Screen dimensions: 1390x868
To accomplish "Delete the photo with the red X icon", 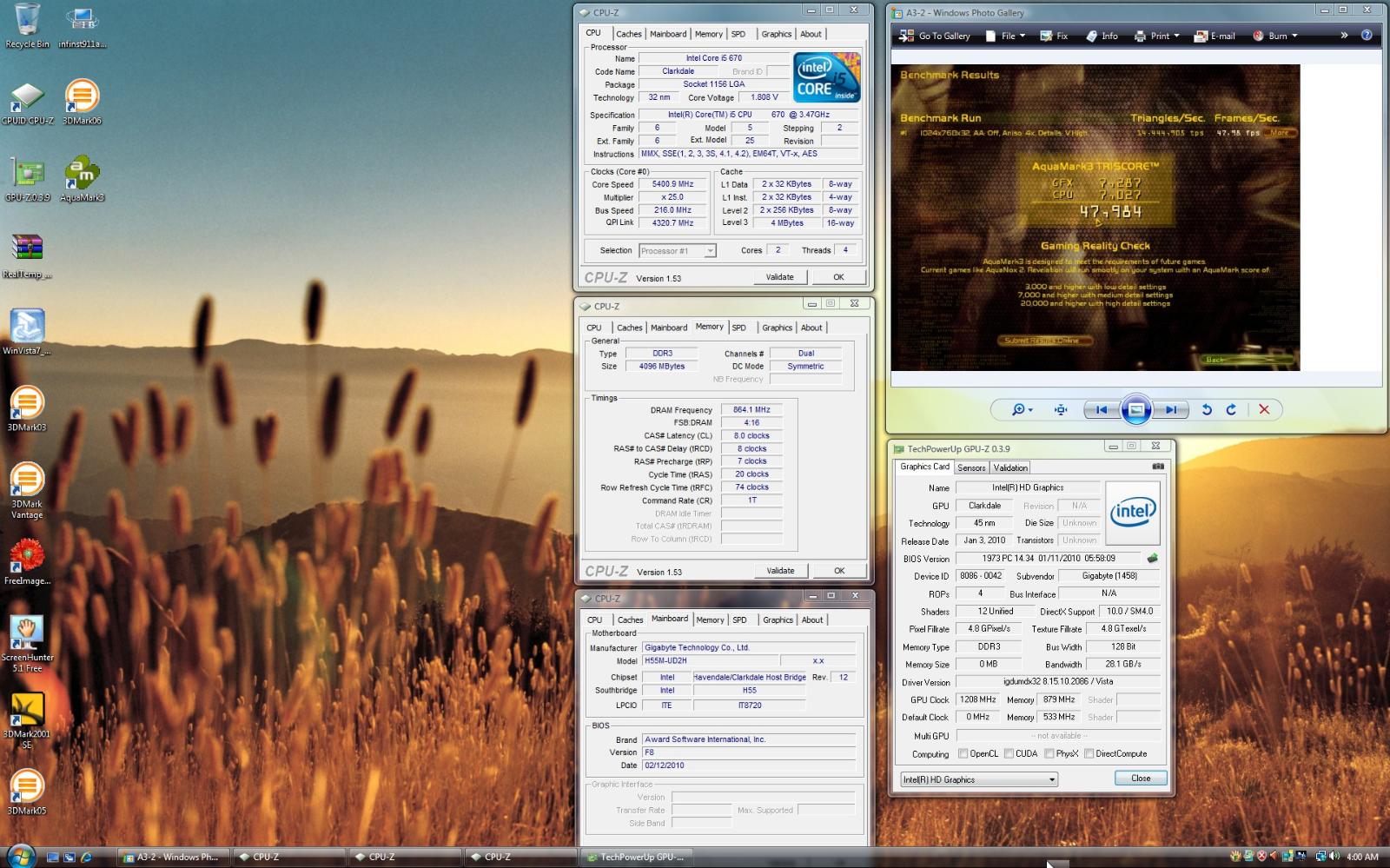I will 1264,410.
